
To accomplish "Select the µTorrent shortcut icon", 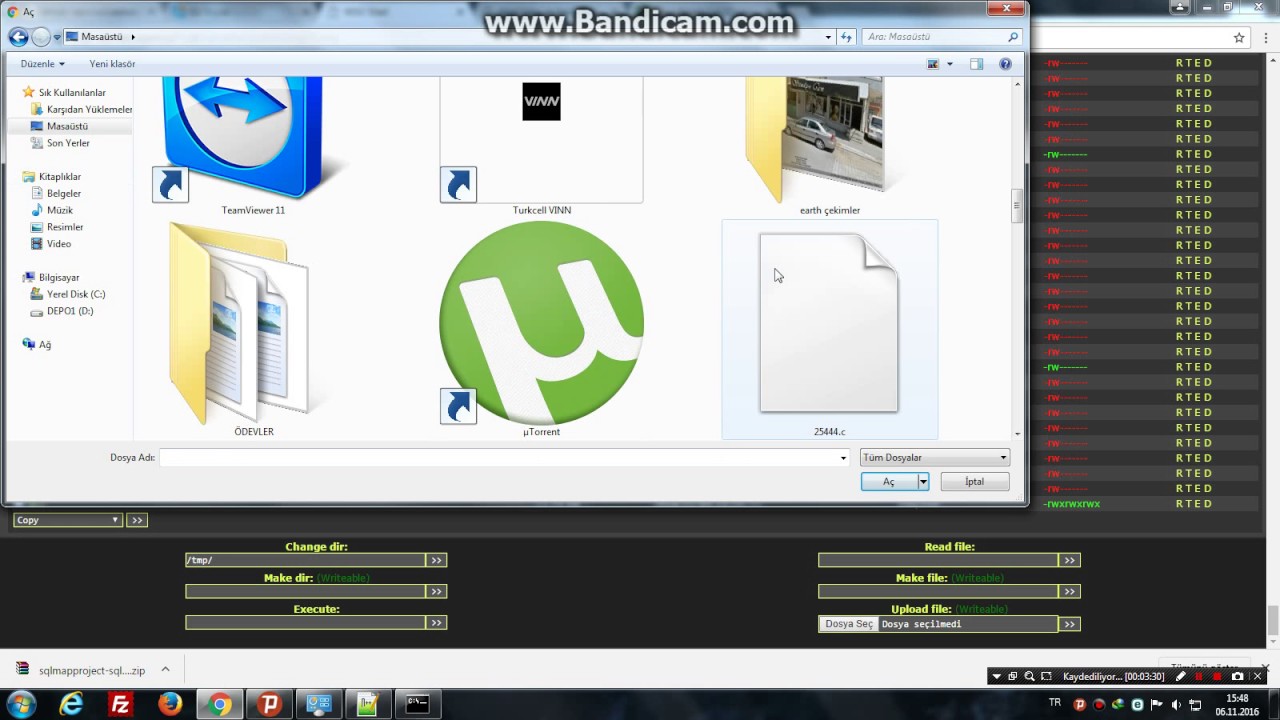I will click(x=541, y=322).
